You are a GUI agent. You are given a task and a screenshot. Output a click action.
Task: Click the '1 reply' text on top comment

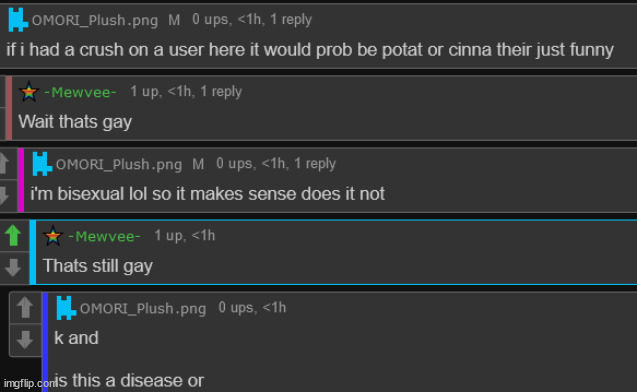291,19
